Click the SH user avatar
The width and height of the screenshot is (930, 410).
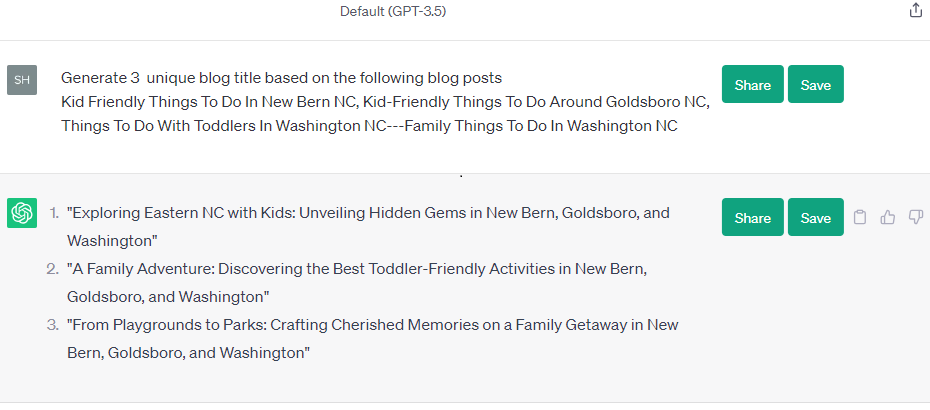(x=22, y=80)
